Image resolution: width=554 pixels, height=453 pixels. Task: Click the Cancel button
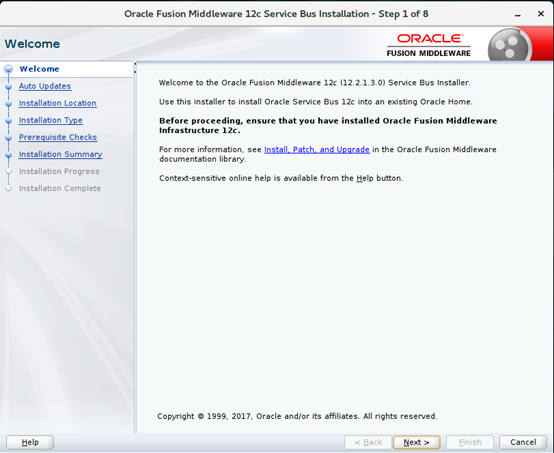coord(523,442)
